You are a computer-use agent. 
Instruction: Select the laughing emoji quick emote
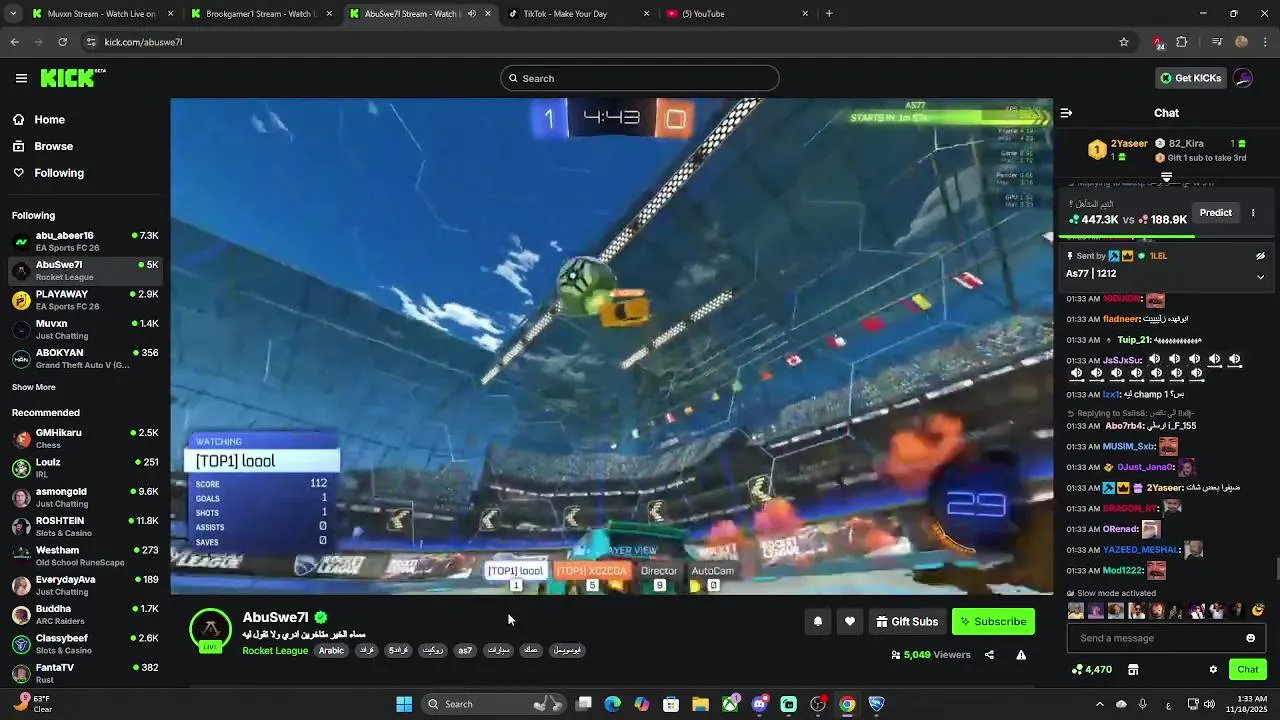(1257, 610)
